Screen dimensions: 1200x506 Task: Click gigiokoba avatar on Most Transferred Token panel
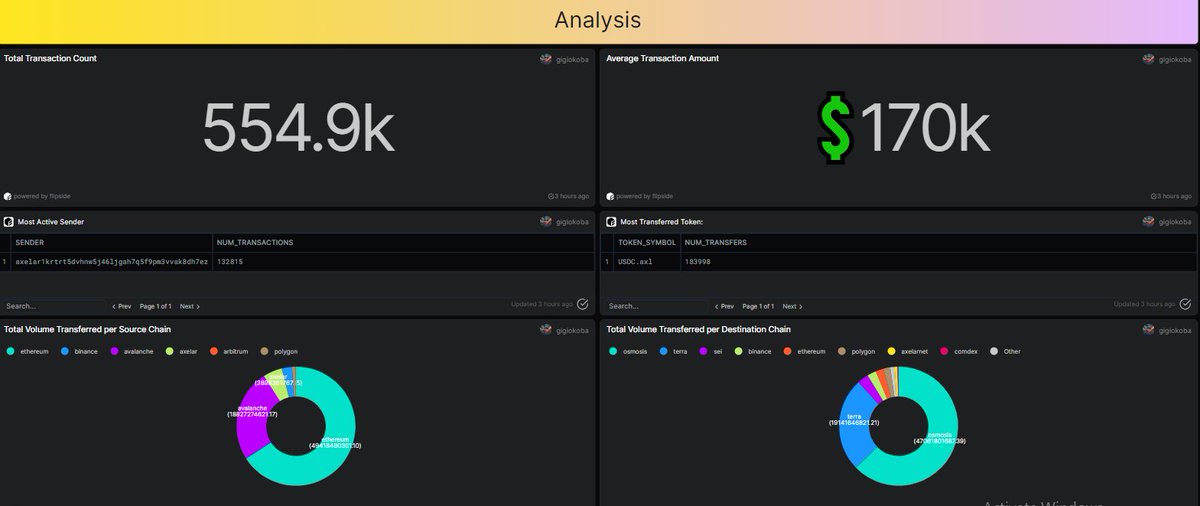pyautogui.click(x=1149, y=220)
